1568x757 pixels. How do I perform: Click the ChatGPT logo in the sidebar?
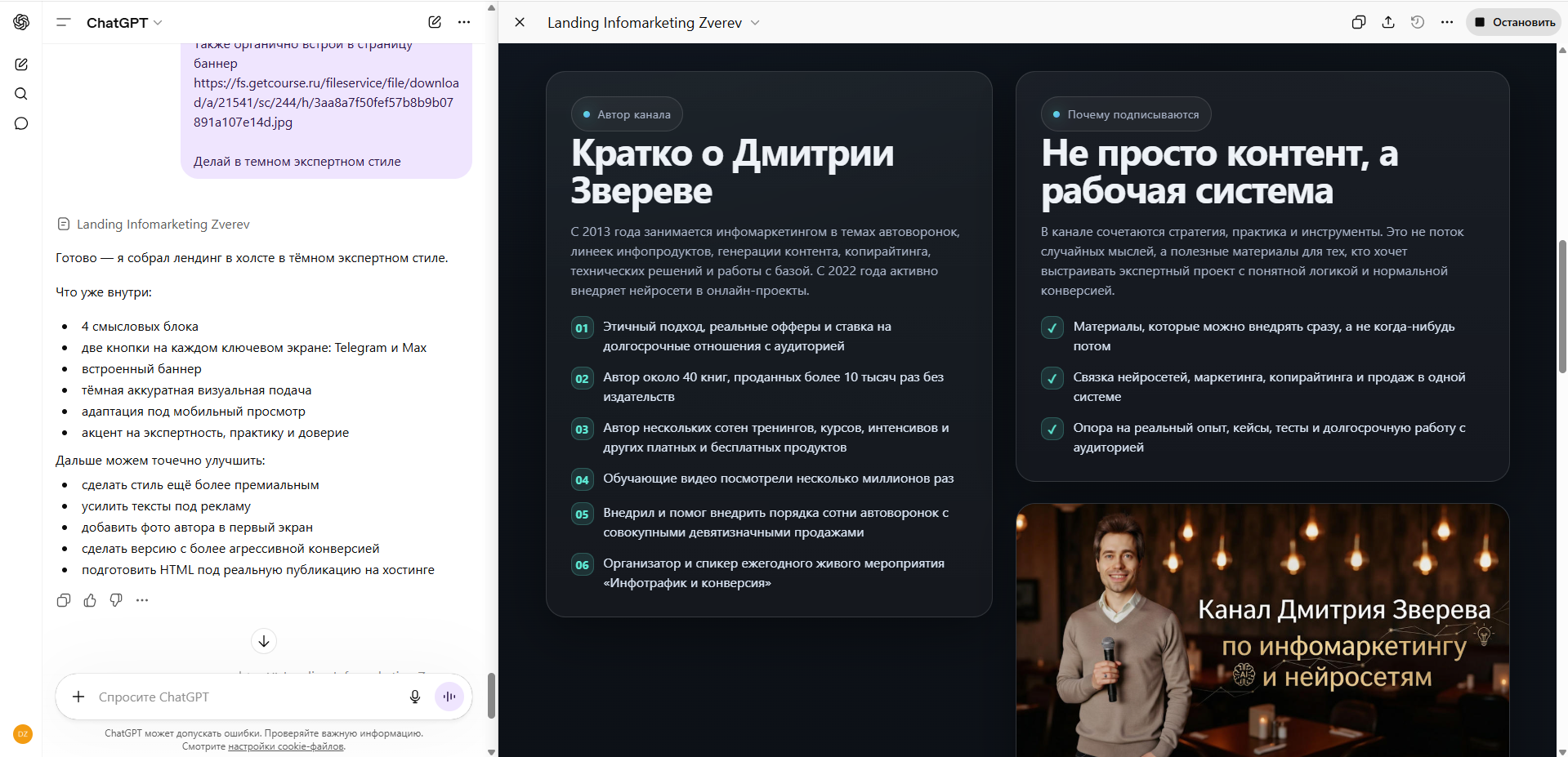pyautogui.click(x=21, y=22)
